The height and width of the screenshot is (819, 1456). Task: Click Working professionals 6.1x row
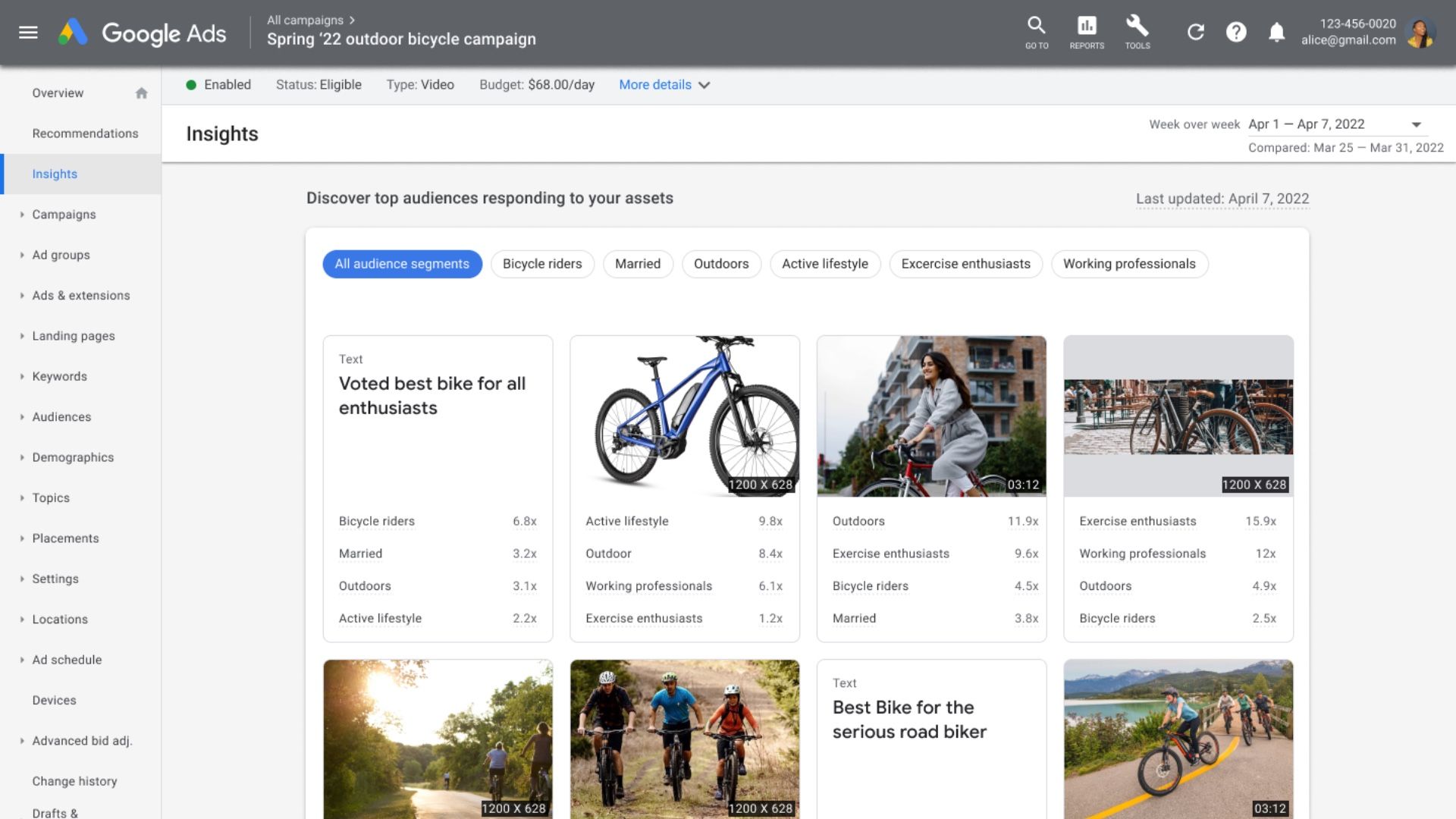[684, 586]
